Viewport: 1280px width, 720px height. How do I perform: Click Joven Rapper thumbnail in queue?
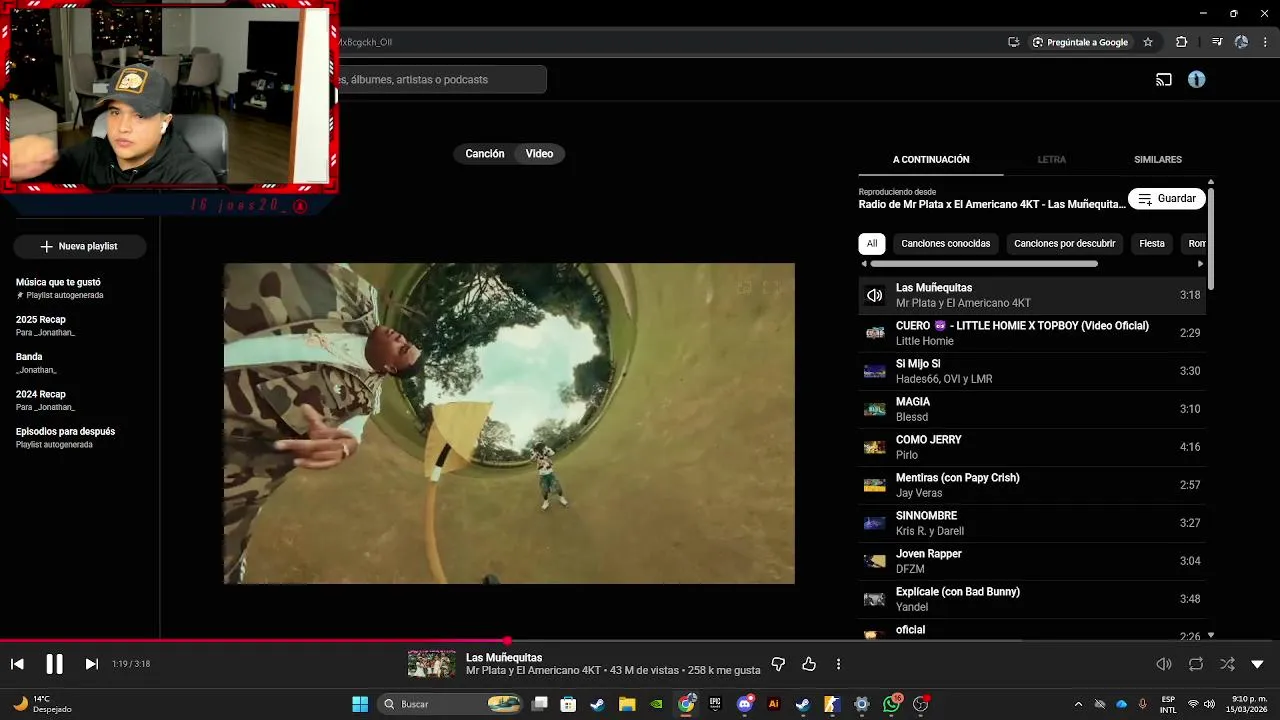click(x=875, y=561)
